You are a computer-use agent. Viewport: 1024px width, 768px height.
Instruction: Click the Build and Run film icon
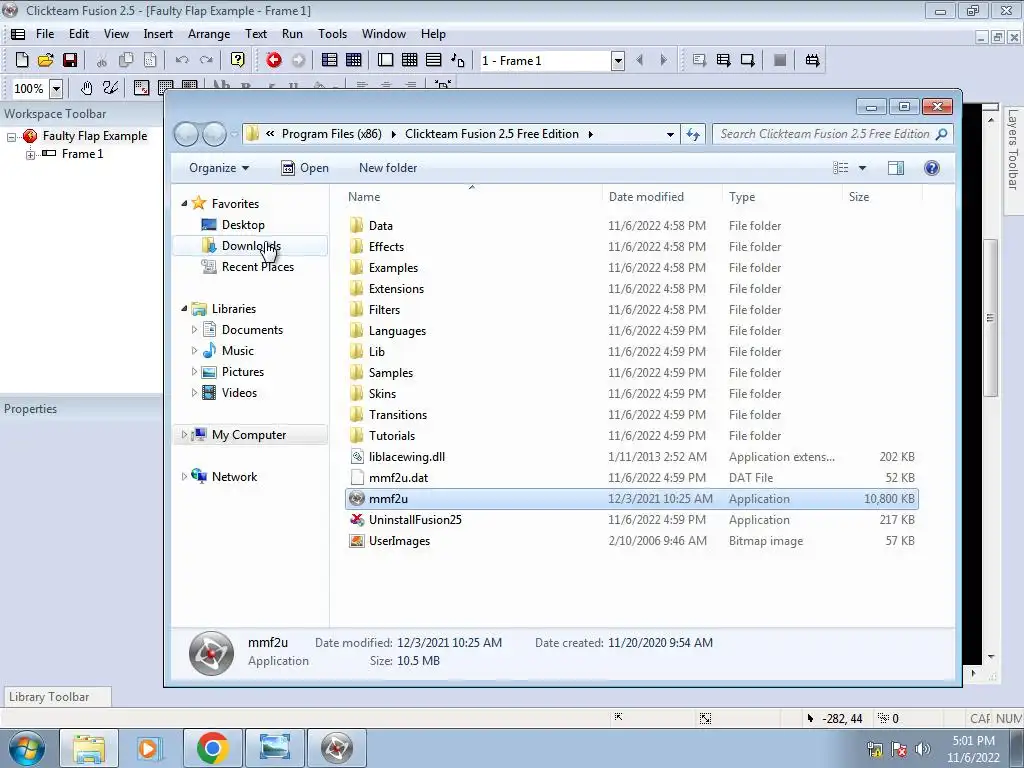[812, 60]
